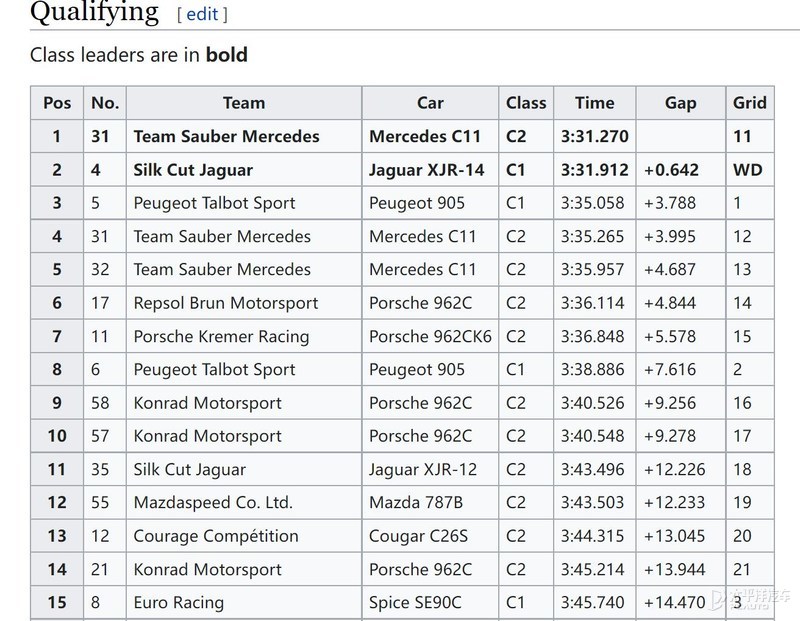The height and width of the screenshot is (621, 800).
Task: Open Porsche Kremer Racing entry
Action: click(221, 337)
